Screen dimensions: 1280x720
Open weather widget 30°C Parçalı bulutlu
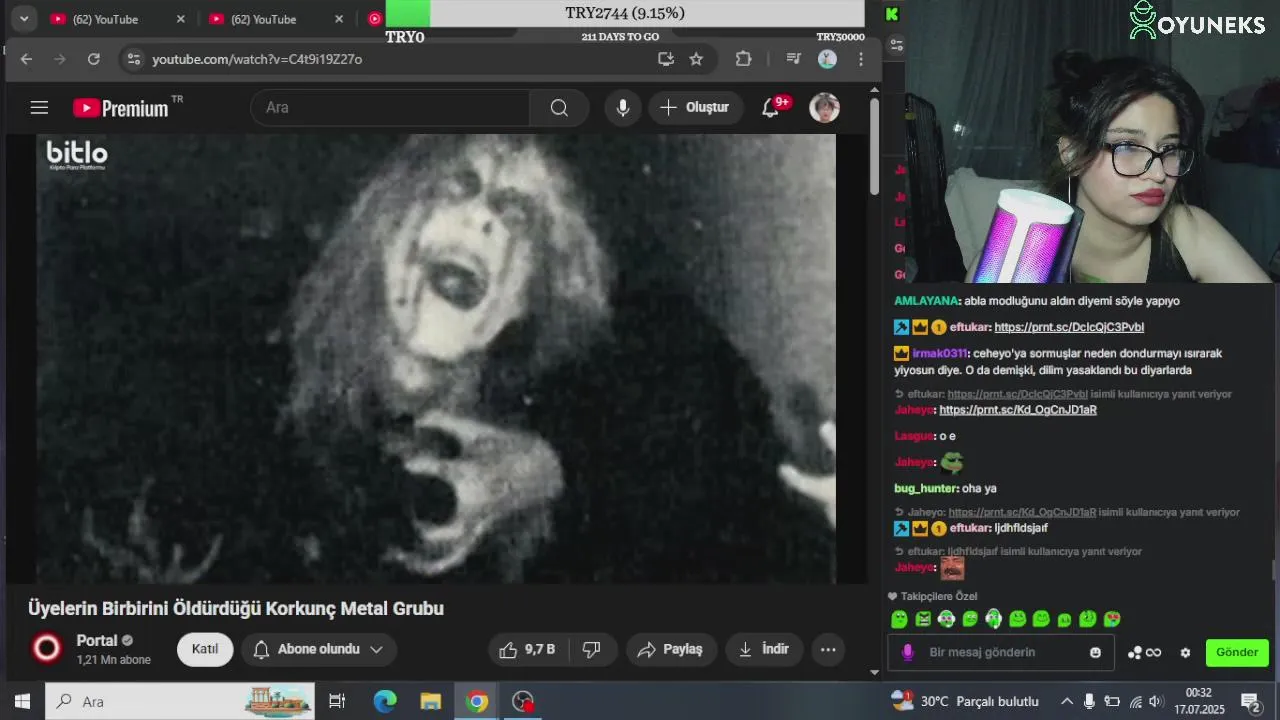point(965,702)
